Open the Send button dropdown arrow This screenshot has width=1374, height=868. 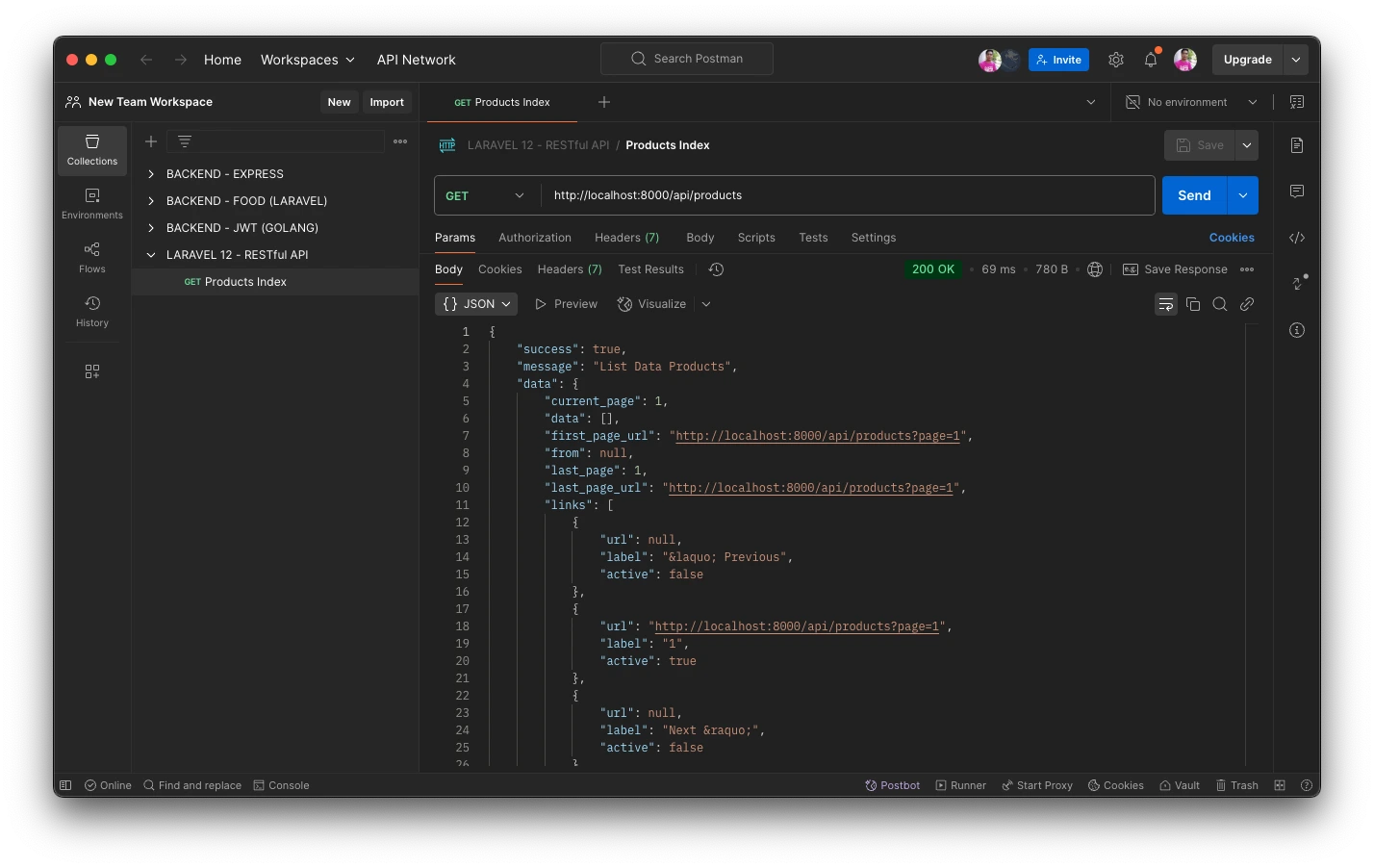coord(1242,195)
